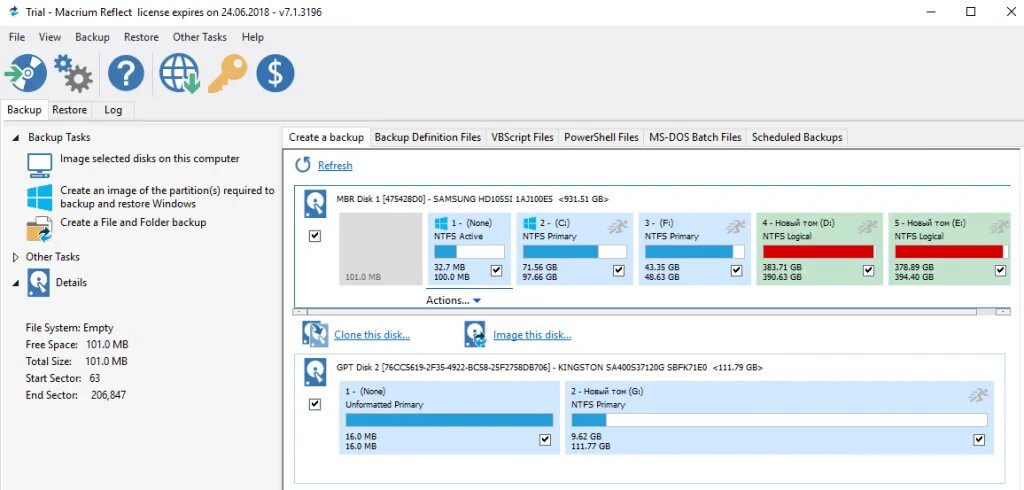1024x490 pixels.
Task: Click the running figure icon on partition E:
Action: click(999, 227)
